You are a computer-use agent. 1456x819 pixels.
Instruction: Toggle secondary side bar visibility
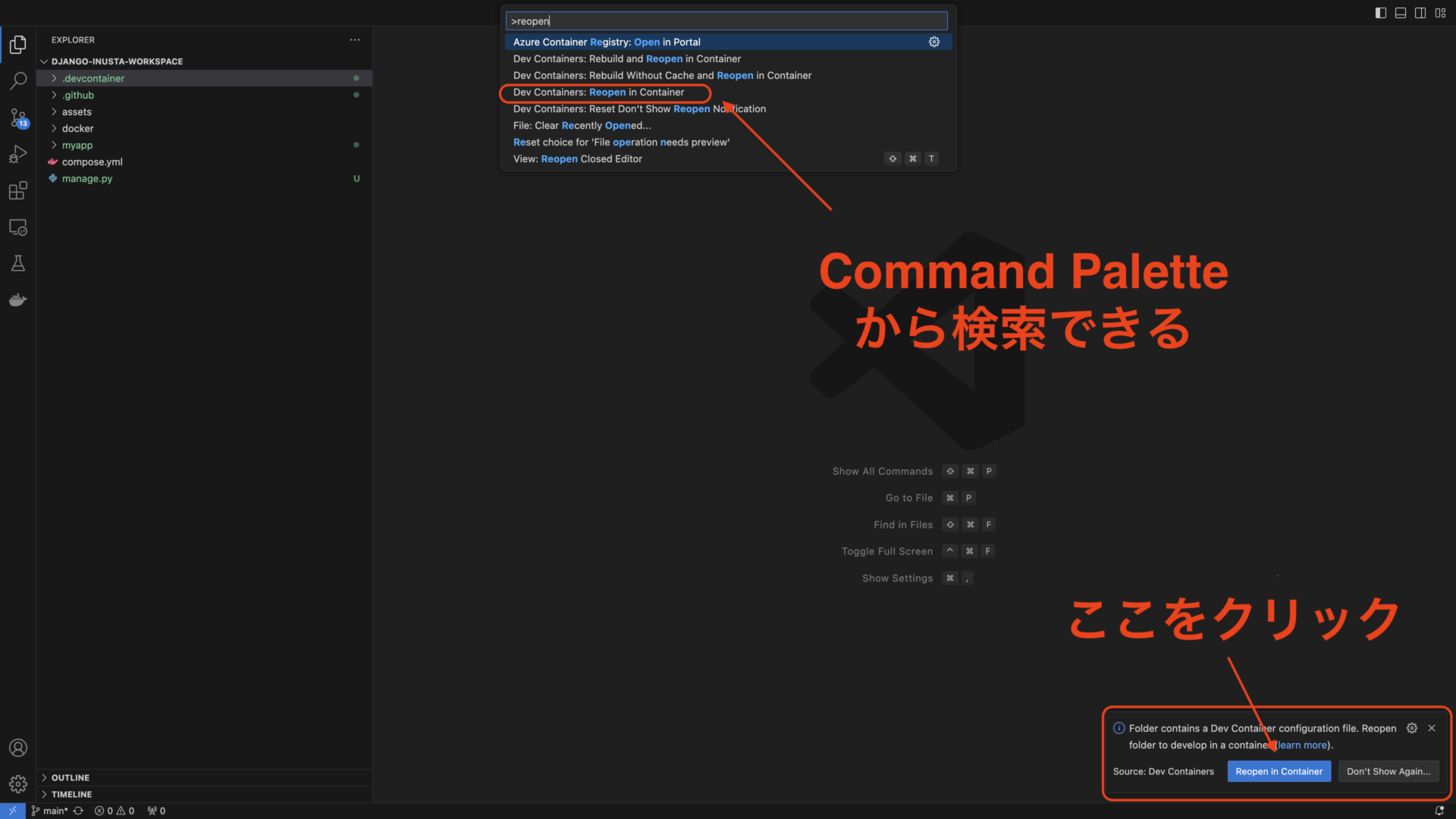[x=1420, y=13]
